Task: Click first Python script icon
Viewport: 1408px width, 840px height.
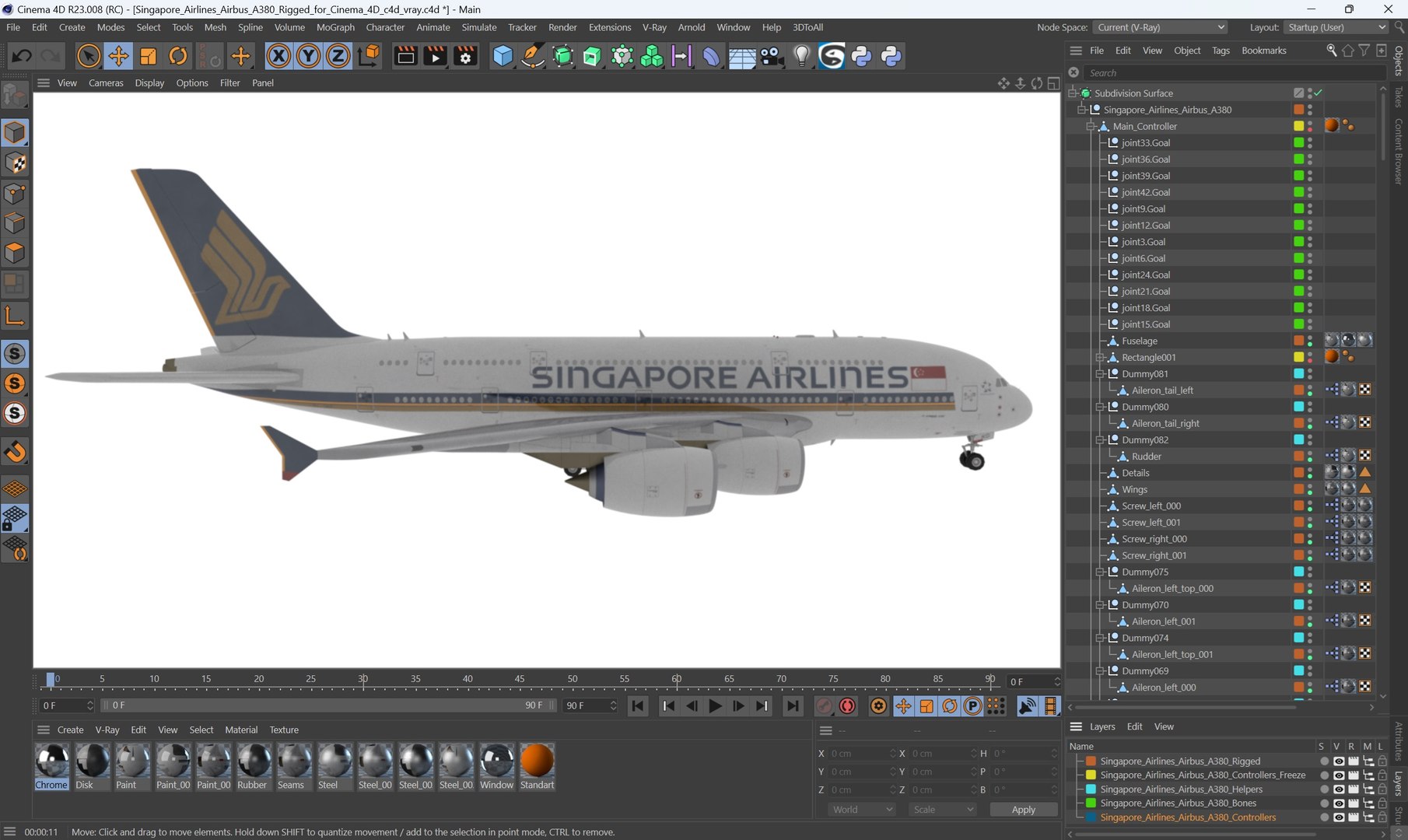Action: click(x=862, y=56)
